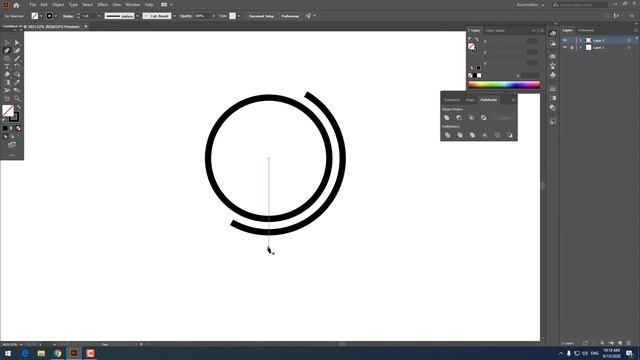Click the white swatch in Color panel
The height and width of the screenshot is (360, 640).
pos(479,76)
